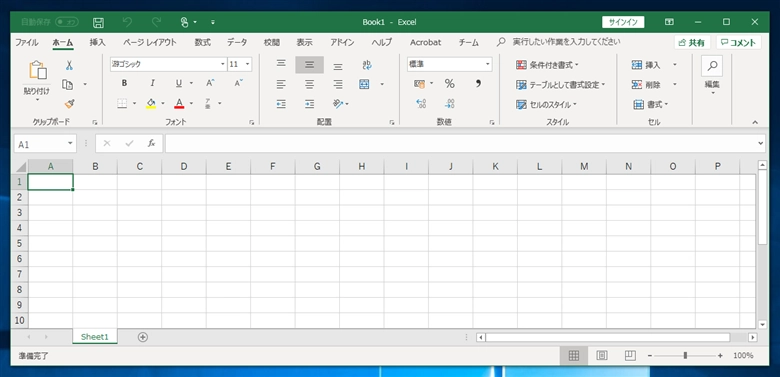Open 条件付き書式 dropdown
The height and width of the screenshot is (377, 780).
tap(547, 65)
